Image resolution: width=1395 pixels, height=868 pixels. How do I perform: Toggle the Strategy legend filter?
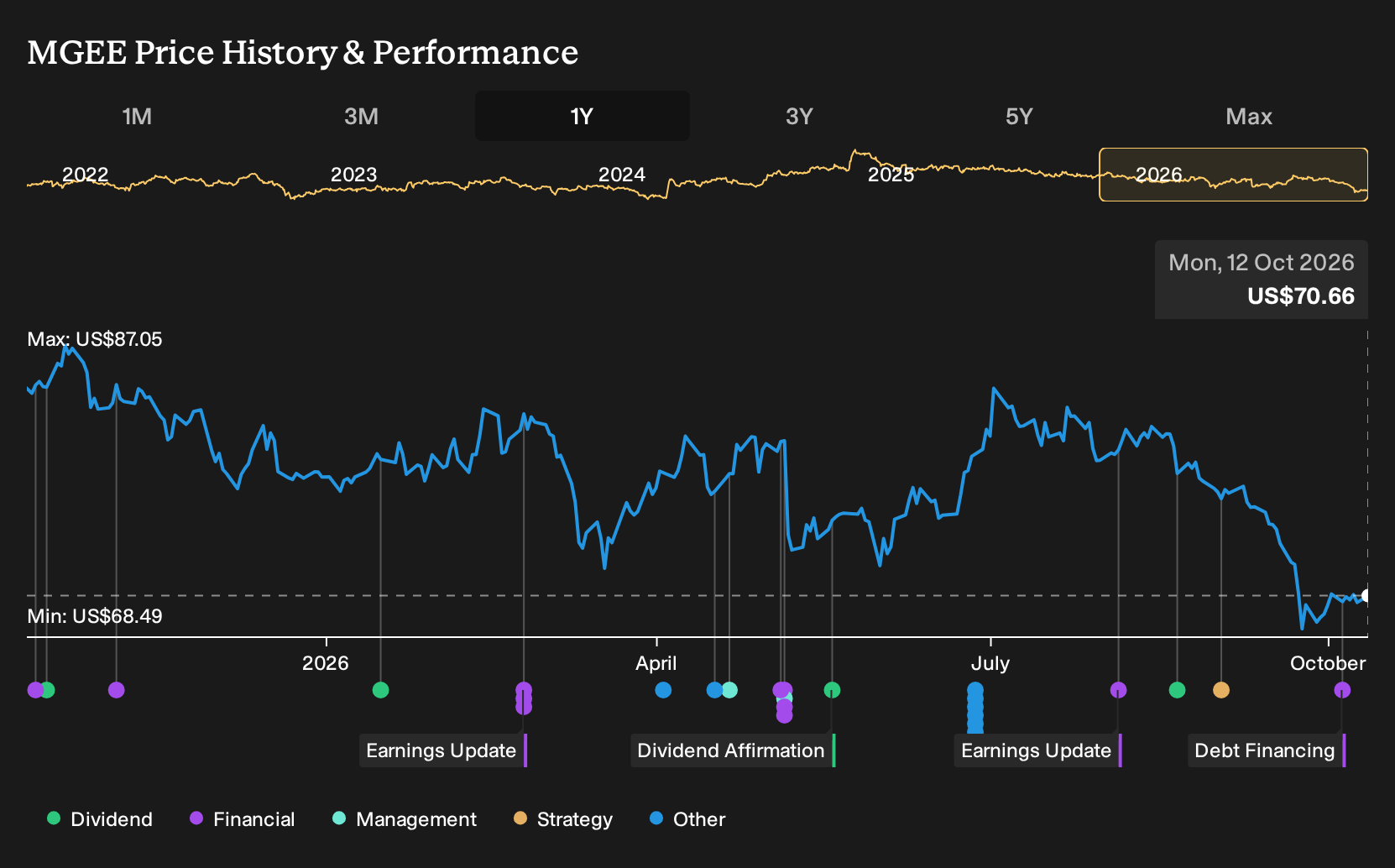coord(563,818)
